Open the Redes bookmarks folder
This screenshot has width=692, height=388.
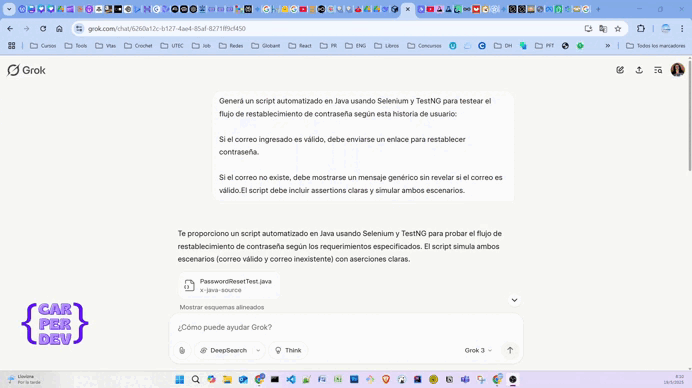[231, 45]
